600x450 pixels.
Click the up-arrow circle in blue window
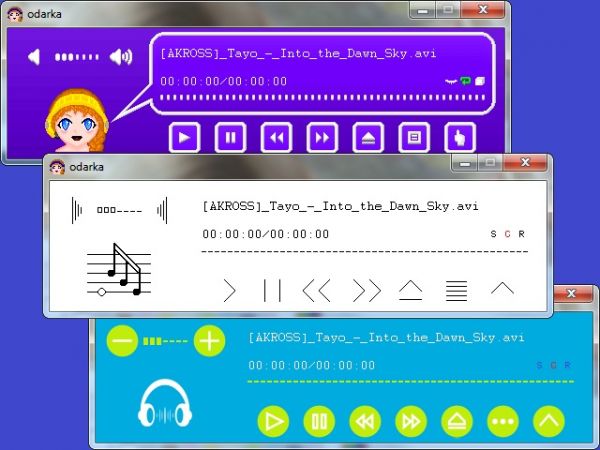(x=549, y=421)
